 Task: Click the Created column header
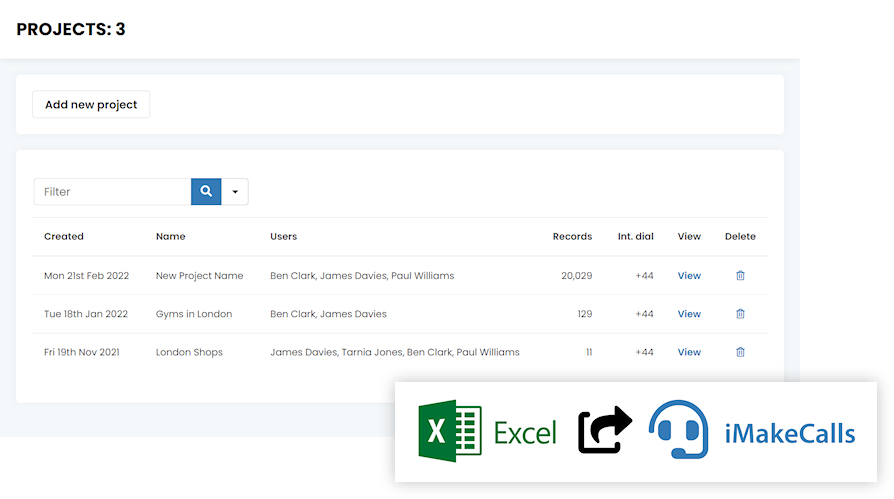point(64,237)
